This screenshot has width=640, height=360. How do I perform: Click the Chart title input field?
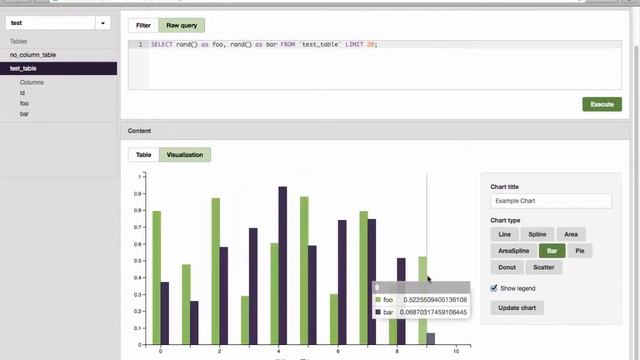point(551,201)
